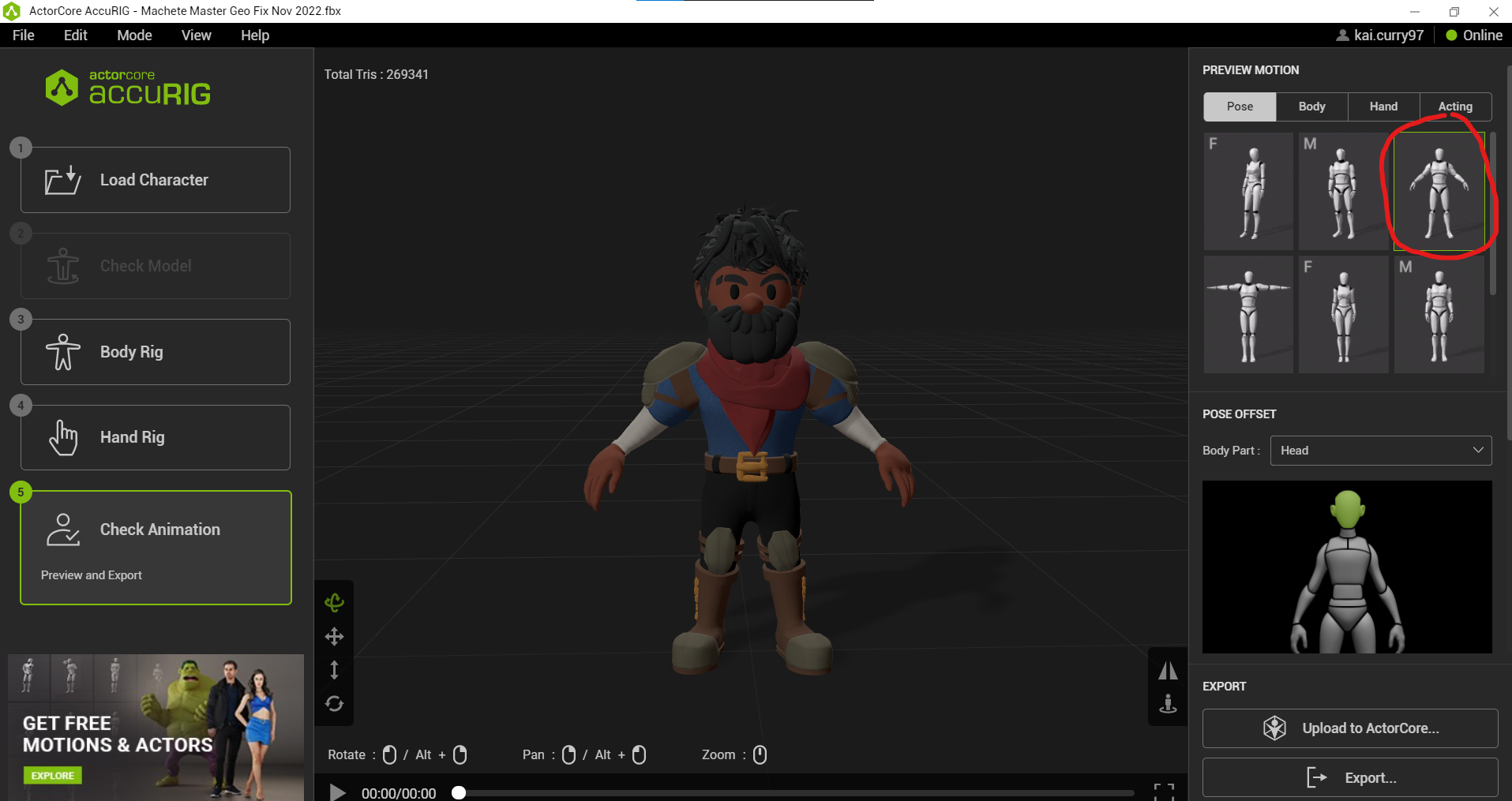The width and height of the screenshot is (1512, 801).
Task: Click the AccuRIG logo
Action: tap(128, 88)
